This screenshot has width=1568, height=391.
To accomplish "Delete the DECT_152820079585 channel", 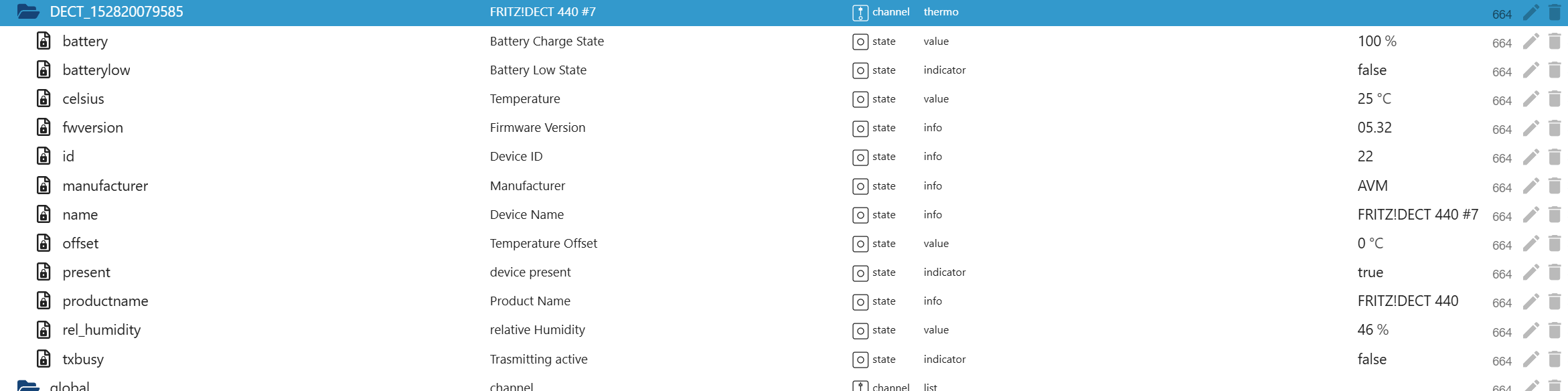I will coord(1555,13).
